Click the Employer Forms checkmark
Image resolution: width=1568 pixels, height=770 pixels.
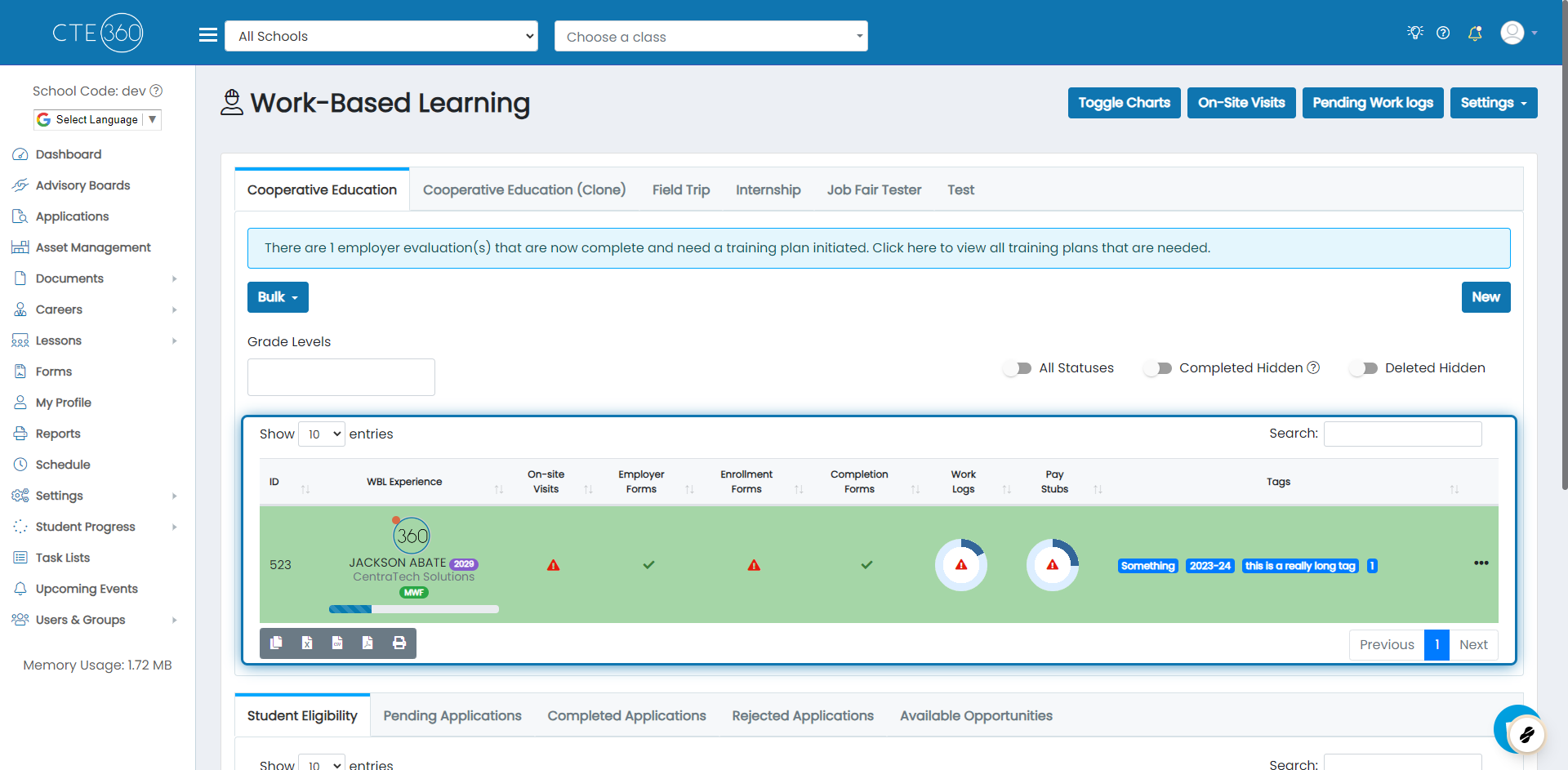tap(648, 565)
